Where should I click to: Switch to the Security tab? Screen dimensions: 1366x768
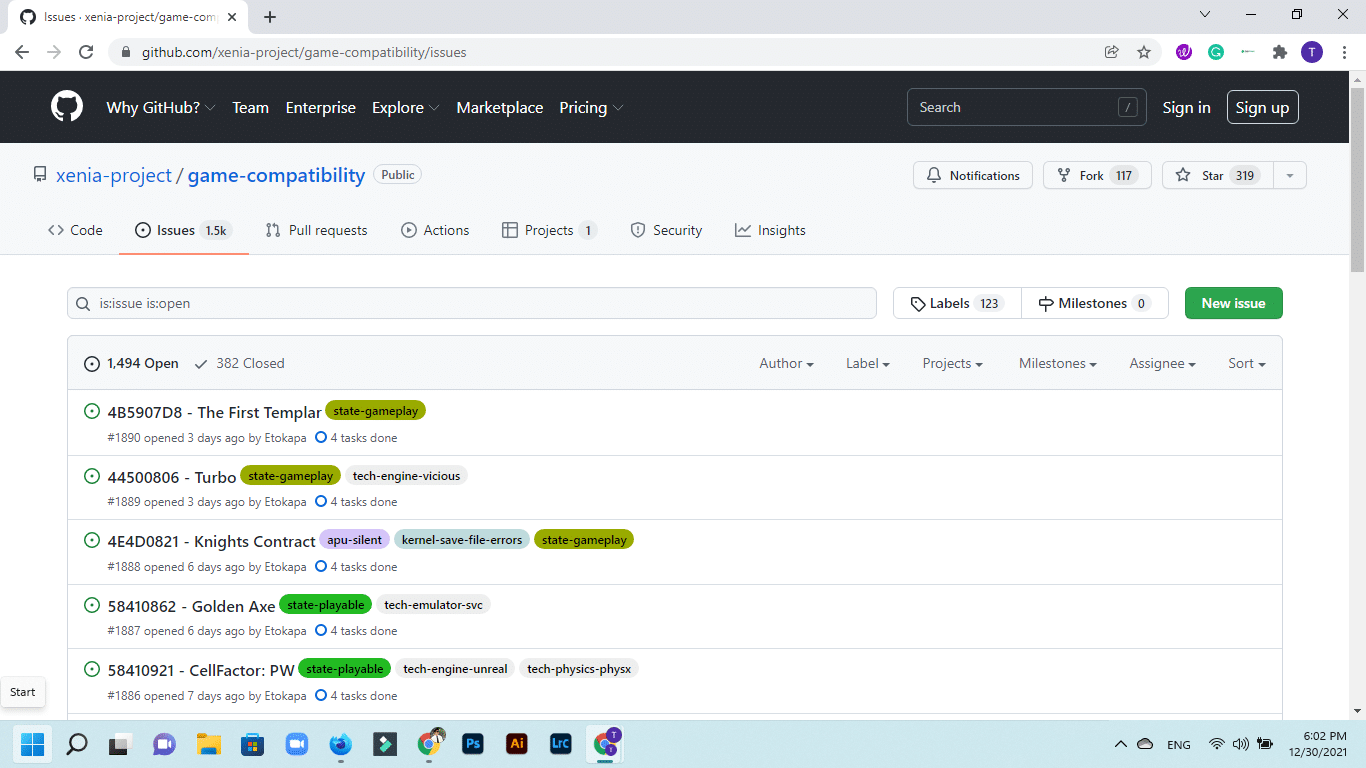[666, 230]
